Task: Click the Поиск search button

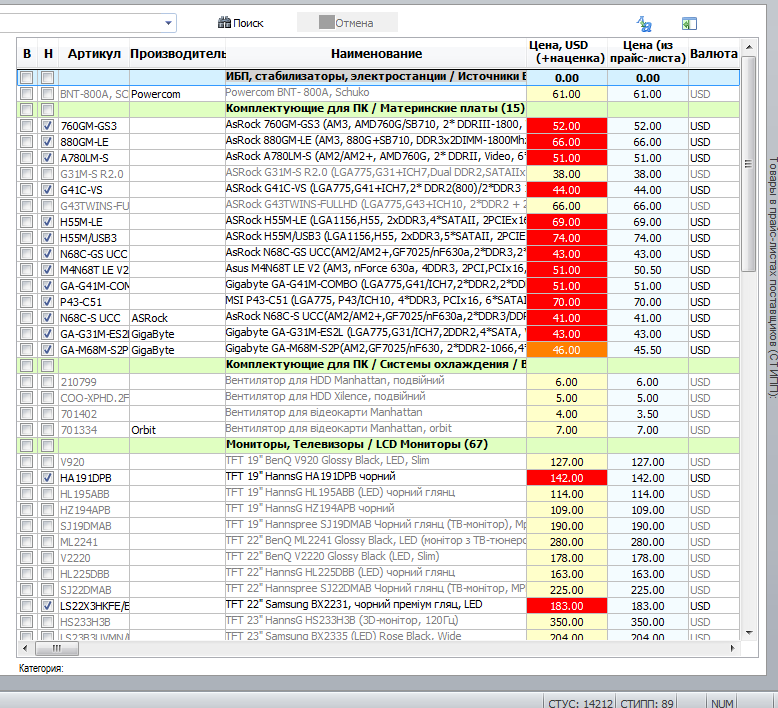Action: tap(241, 23)
